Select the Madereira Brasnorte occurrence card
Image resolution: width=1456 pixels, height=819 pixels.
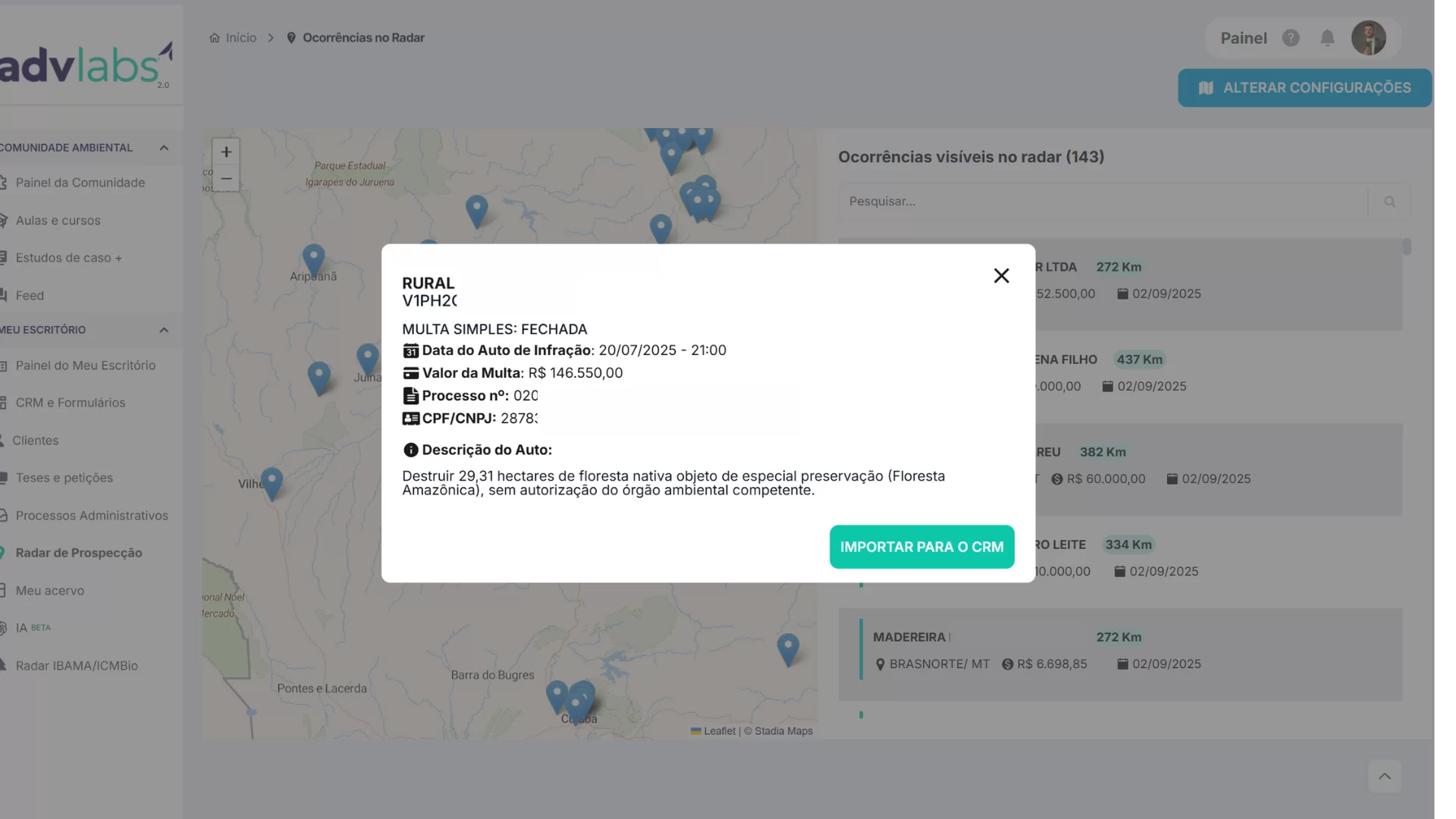(x=1119, y=654)
